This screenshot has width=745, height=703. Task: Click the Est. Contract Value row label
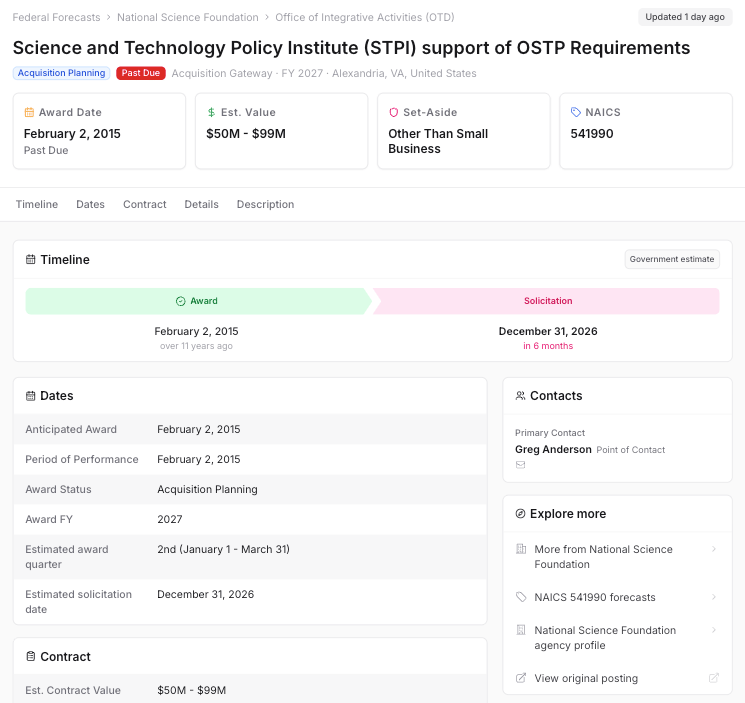pos(73,690)
